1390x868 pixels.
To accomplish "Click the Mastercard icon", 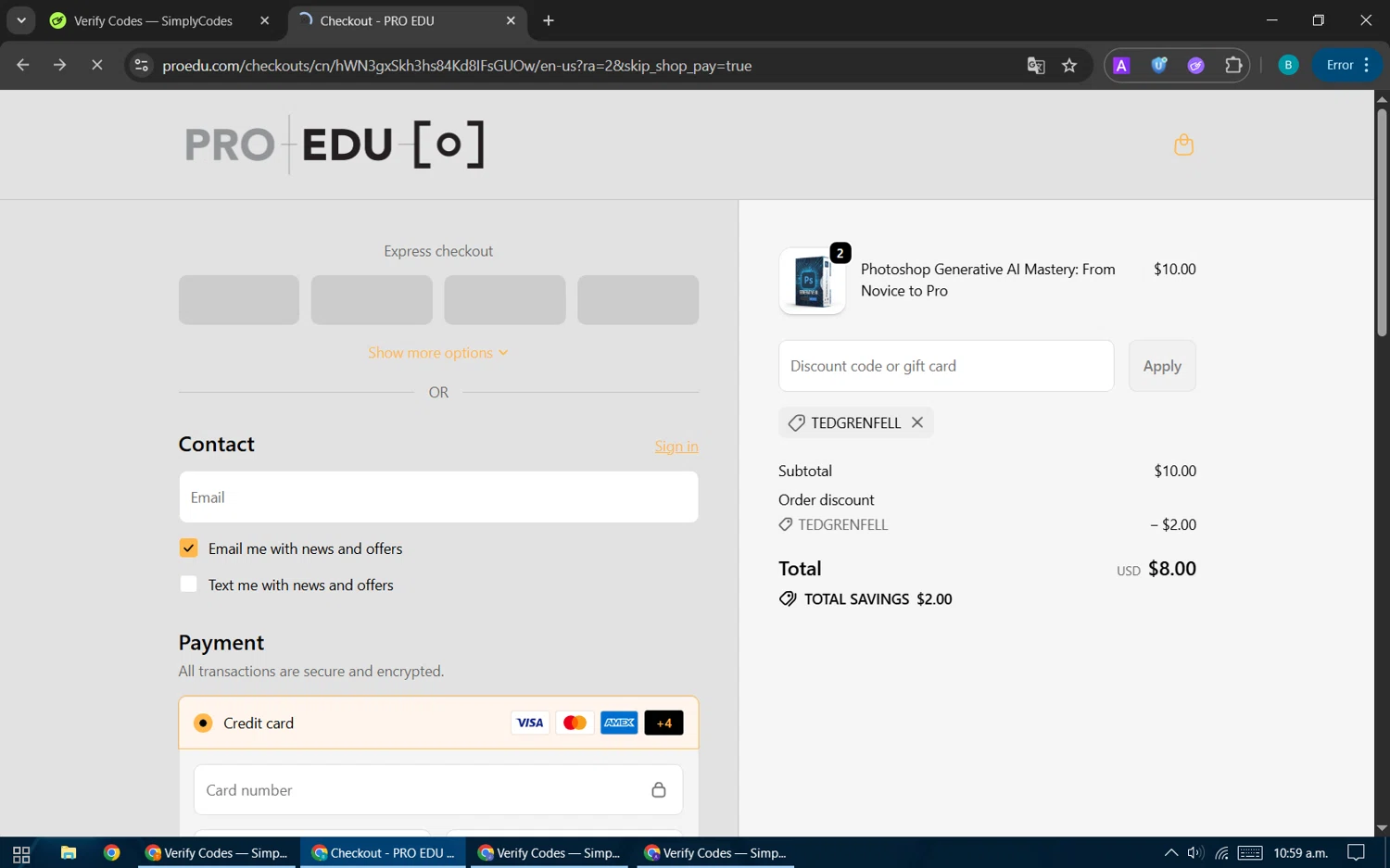I will click(575, 723).
